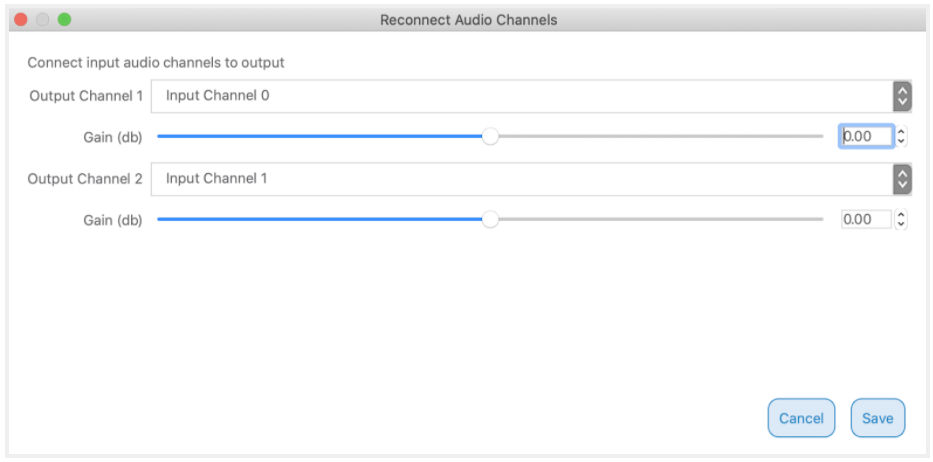Increase Output Channel 1 gain with up stepper

click(902, 132)
